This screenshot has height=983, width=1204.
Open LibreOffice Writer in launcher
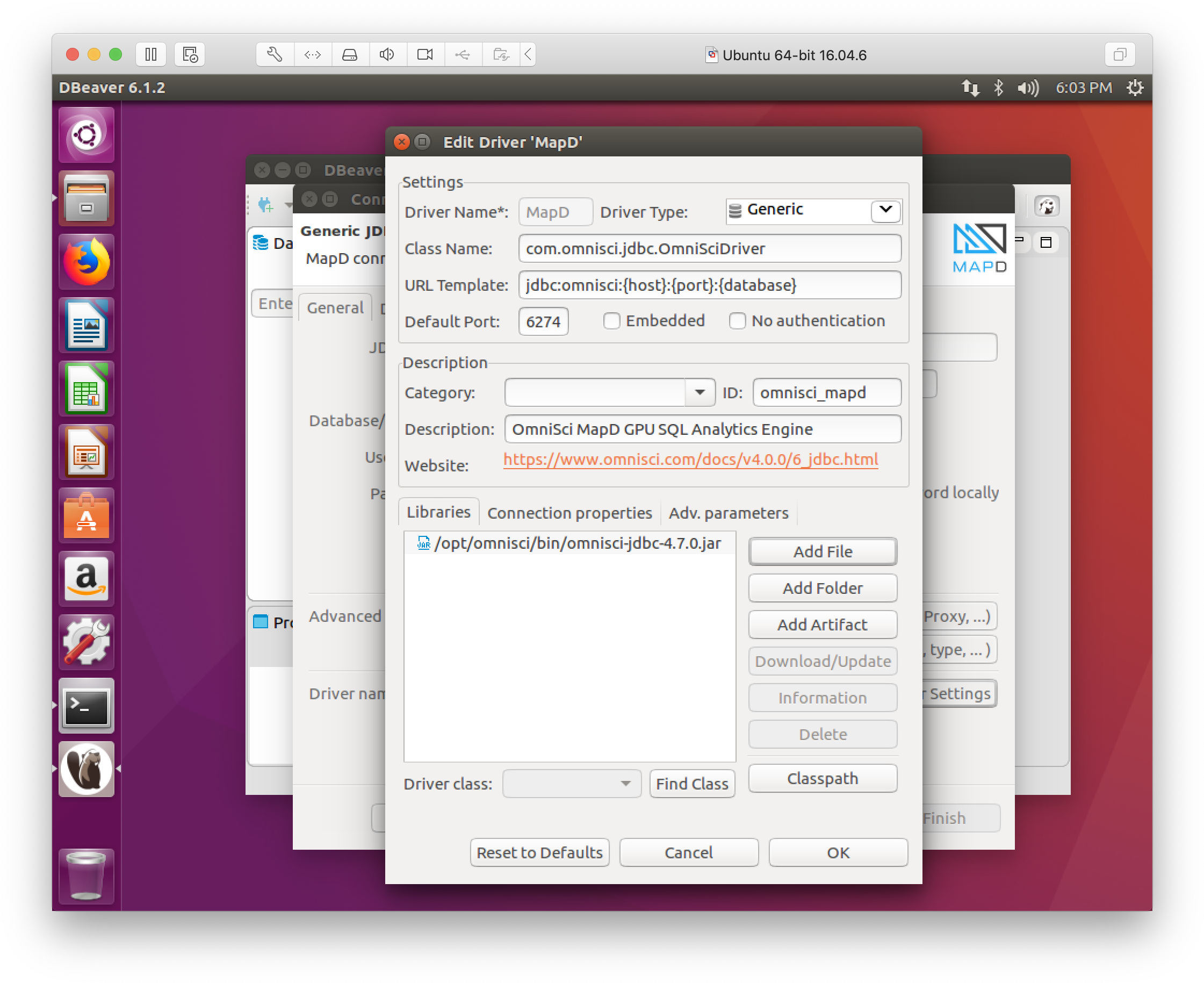coord(86,326)
